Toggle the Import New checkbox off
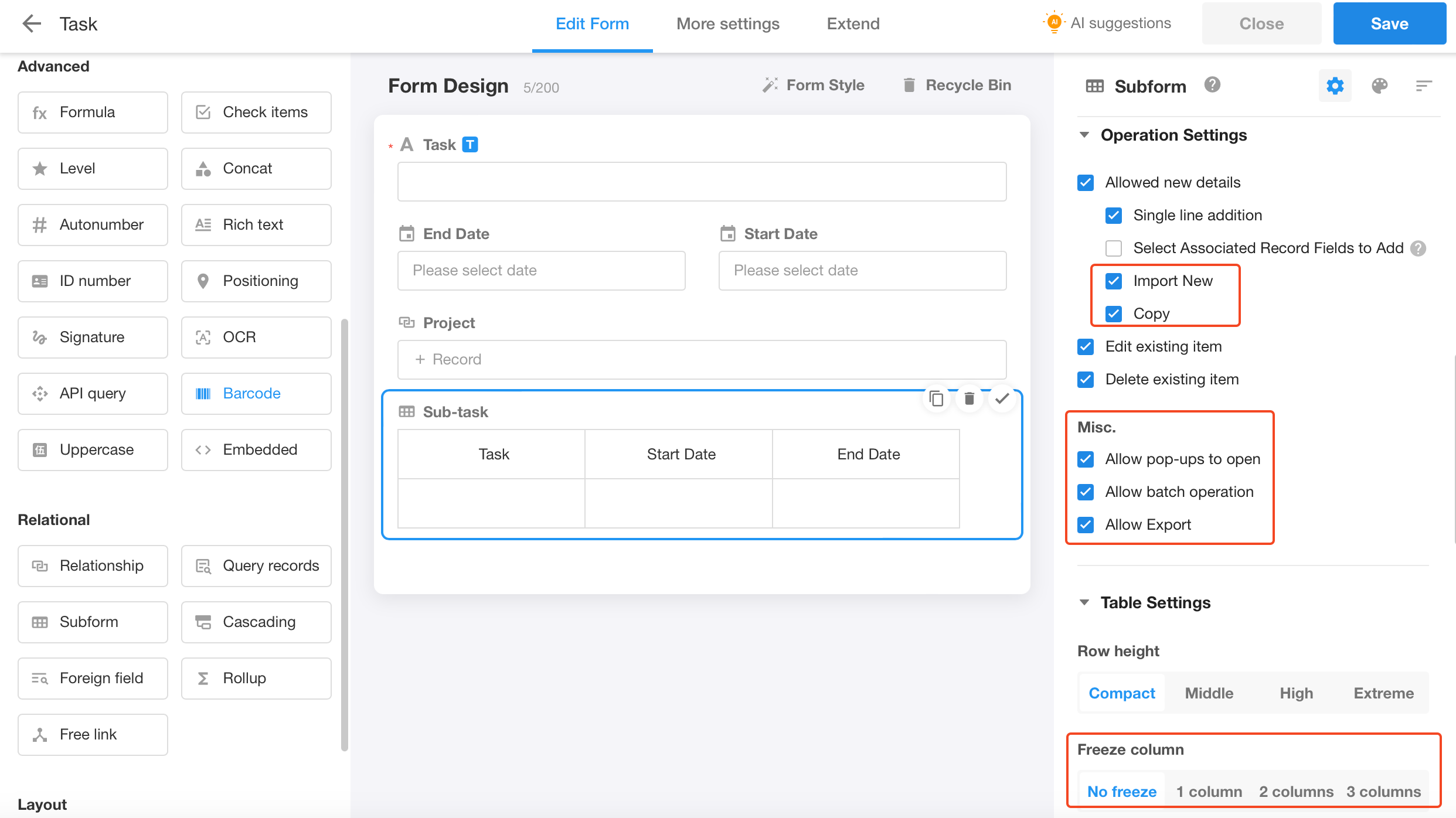The height and width of the screenshot is (818, 1456). [1114, 280]
